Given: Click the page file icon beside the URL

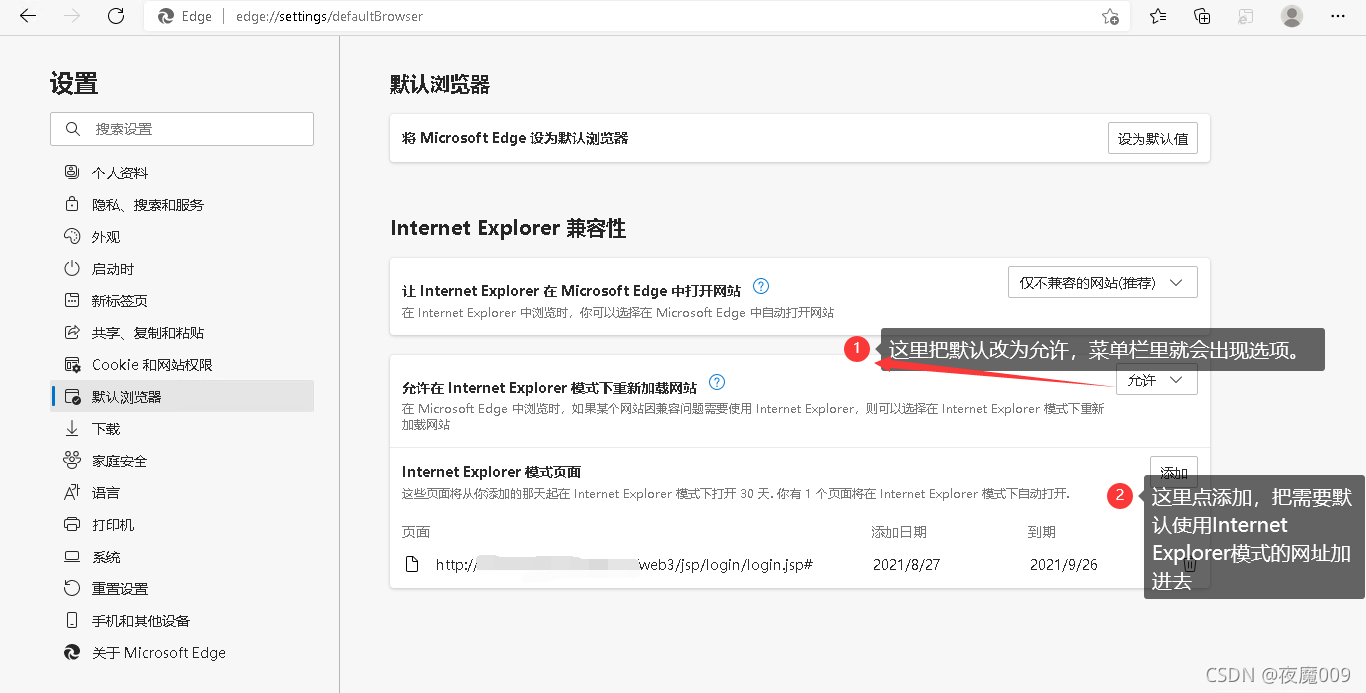Looking at the screenshot, I should (411, 565).
